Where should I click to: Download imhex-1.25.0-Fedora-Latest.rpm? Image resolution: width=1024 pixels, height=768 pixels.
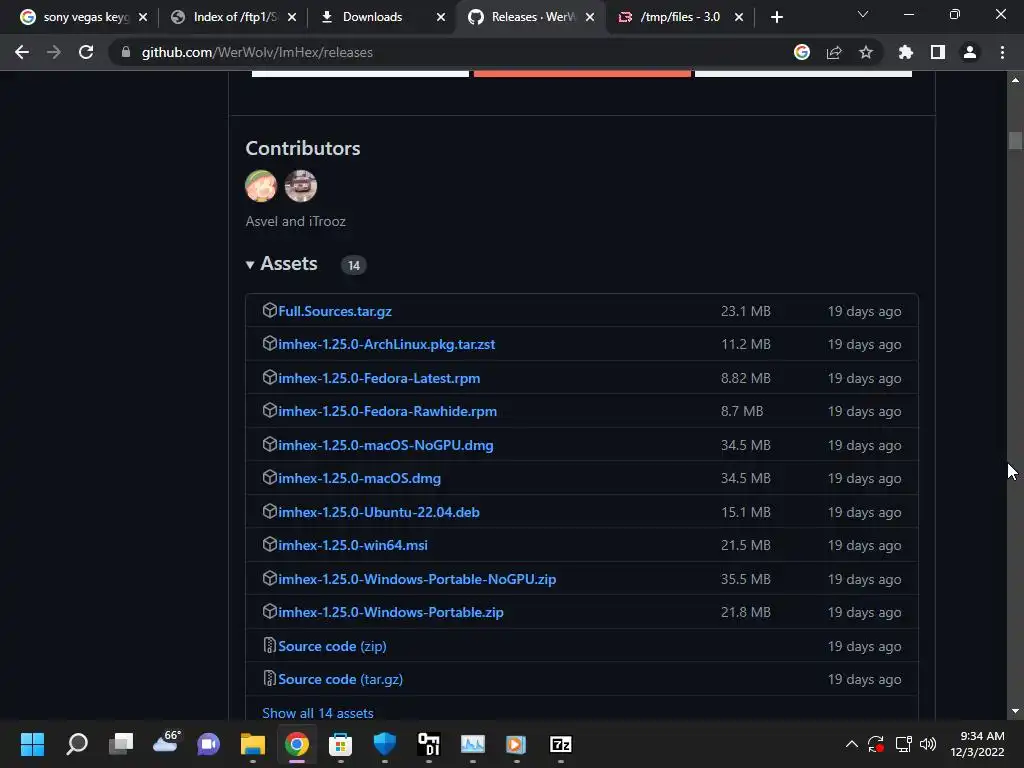tap(379, 378)
